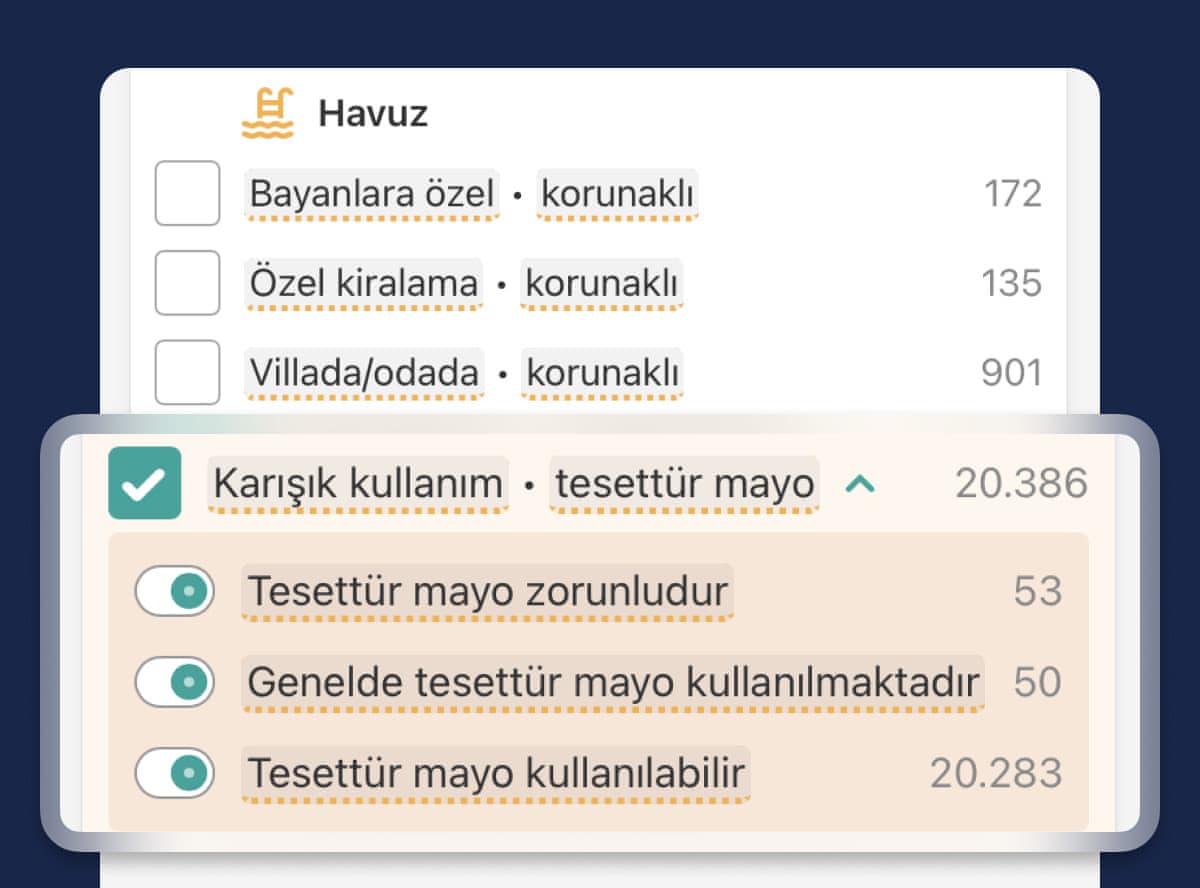Click the Havuz pool icon
Image resolution: width=1200 pixels, height=888 pixels.
[267, 113]
